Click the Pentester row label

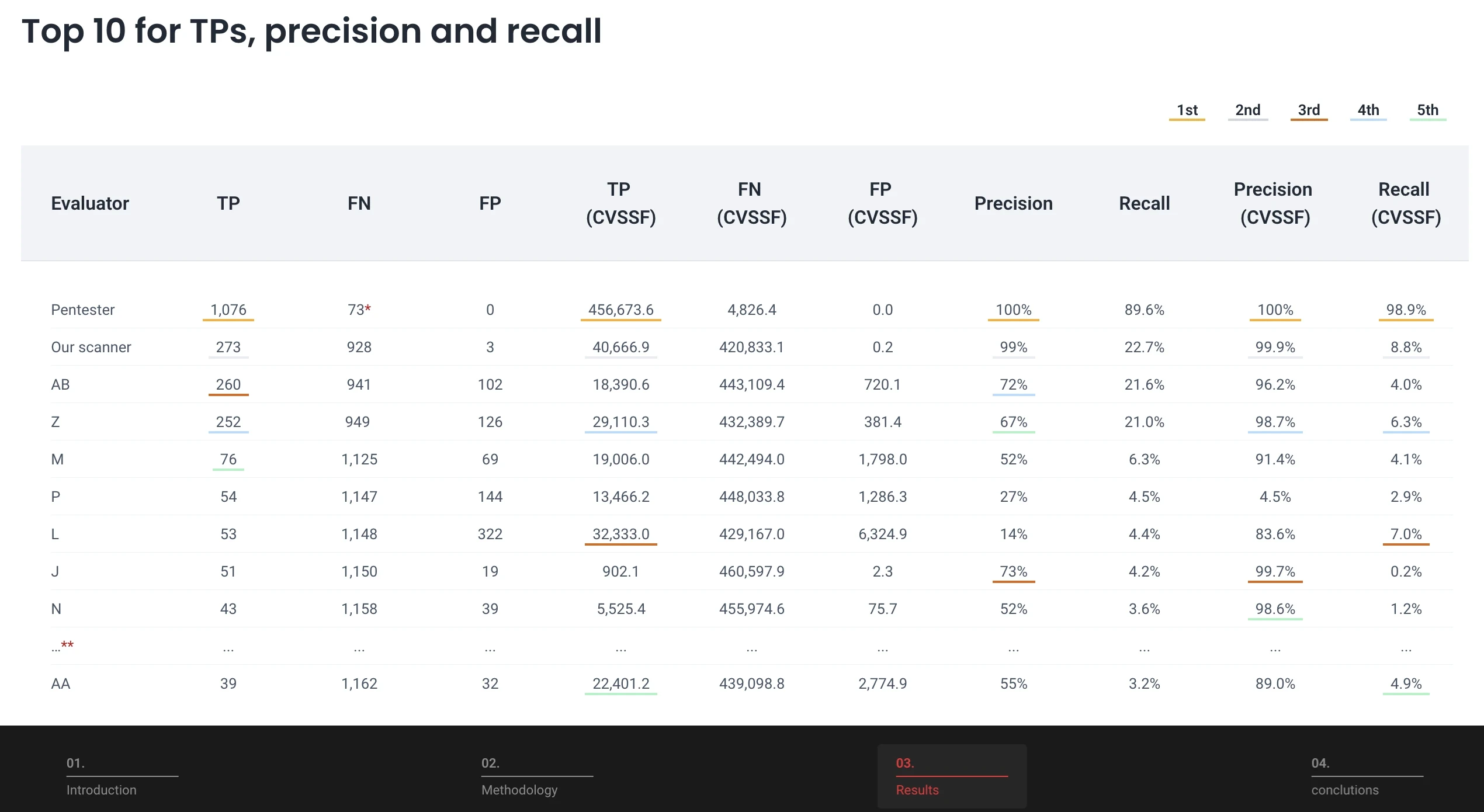click(x=82, y=310)
